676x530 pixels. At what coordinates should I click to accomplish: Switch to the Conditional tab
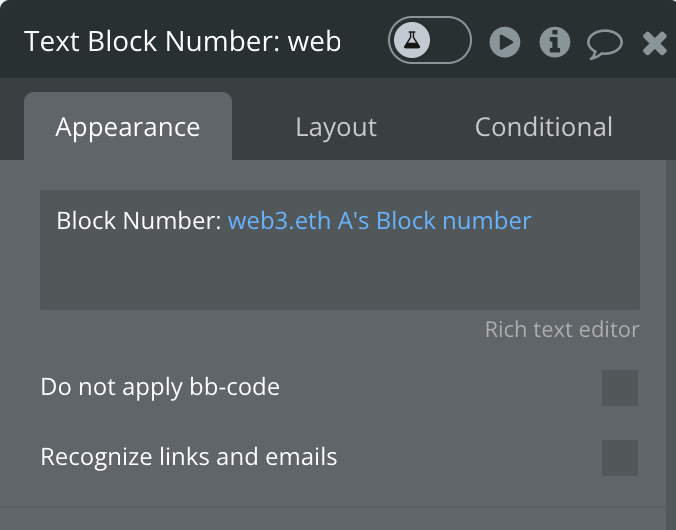tap(543, 127)
